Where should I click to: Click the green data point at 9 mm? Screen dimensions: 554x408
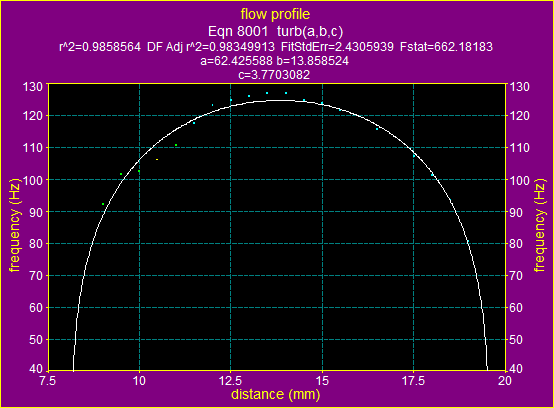click(x=103, y=204)
